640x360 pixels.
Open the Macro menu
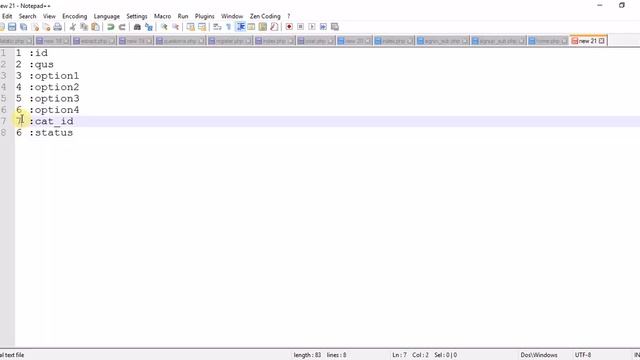[x=162, y=16]
